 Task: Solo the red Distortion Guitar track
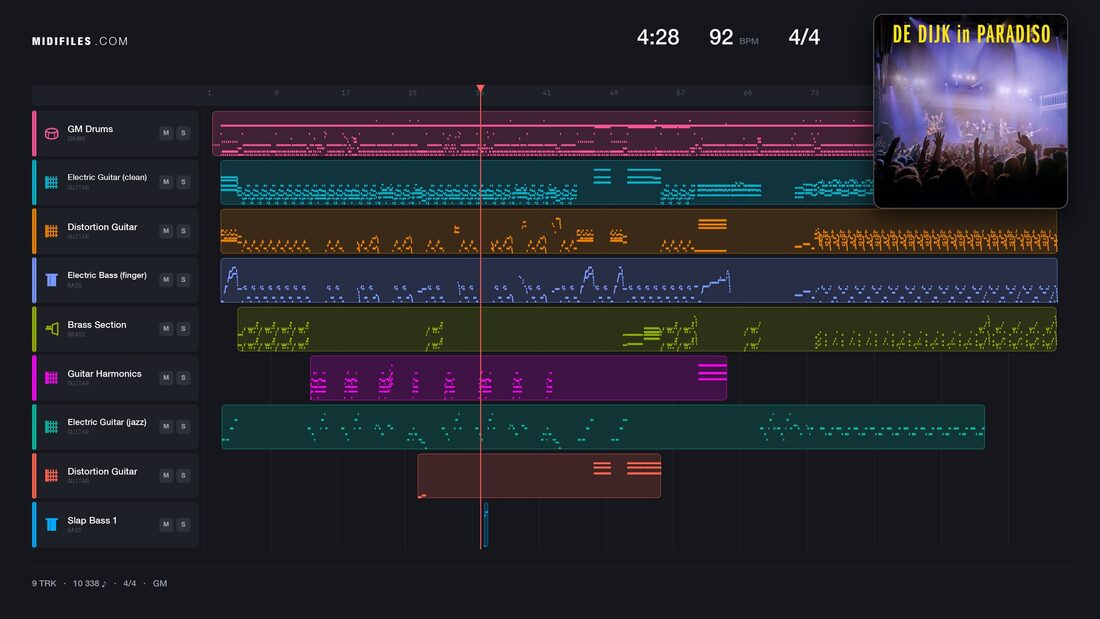click(183, 475)
